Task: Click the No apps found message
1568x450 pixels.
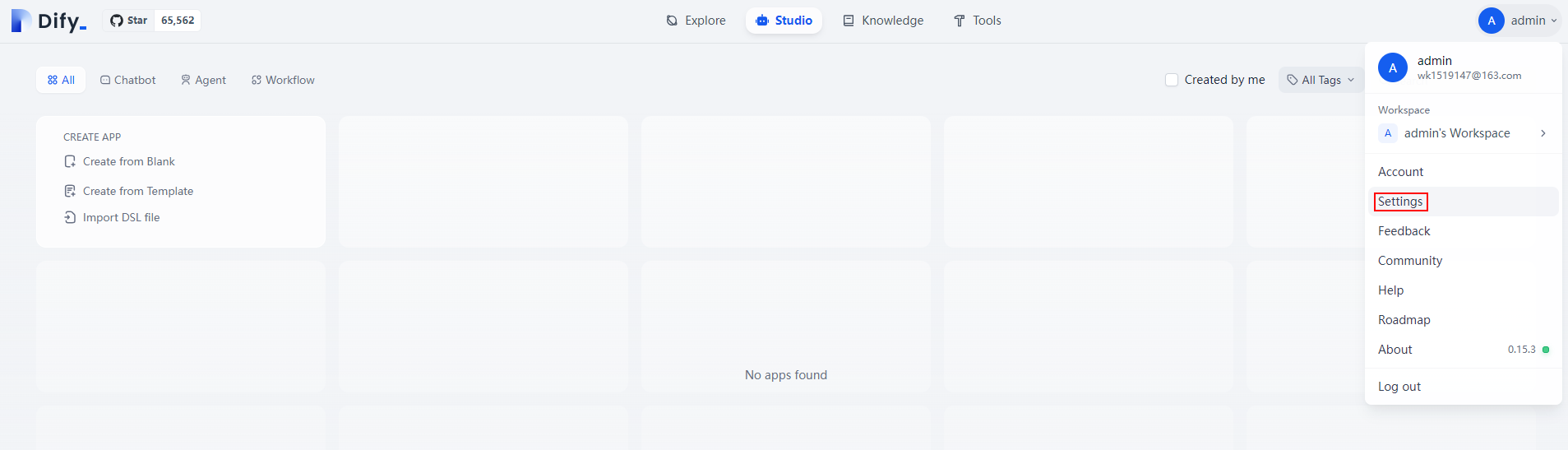Action: coord(786,375)
